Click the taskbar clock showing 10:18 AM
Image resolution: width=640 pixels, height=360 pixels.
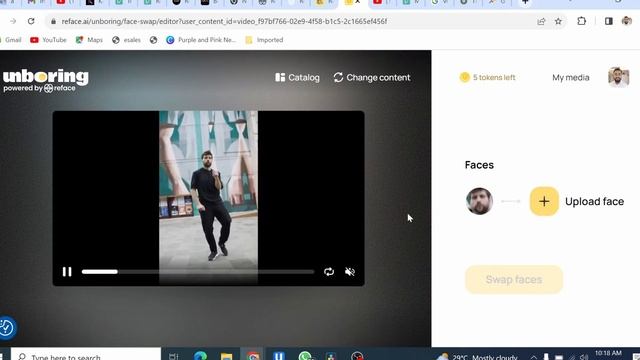click(608, 354)
